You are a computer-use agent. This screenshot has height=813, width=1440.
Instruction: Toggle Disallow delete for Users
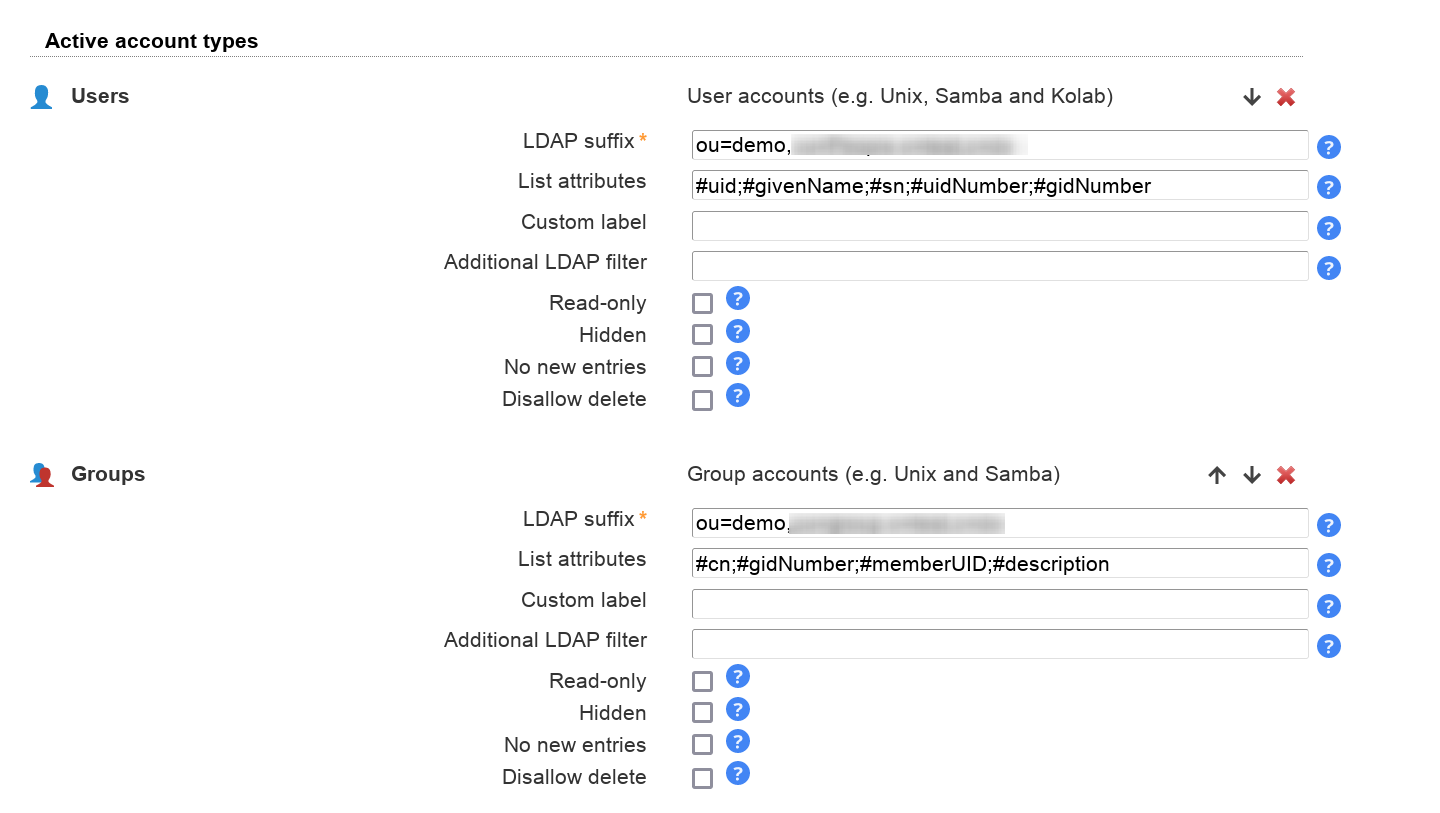pyautogui.click(x=703, y=399)
